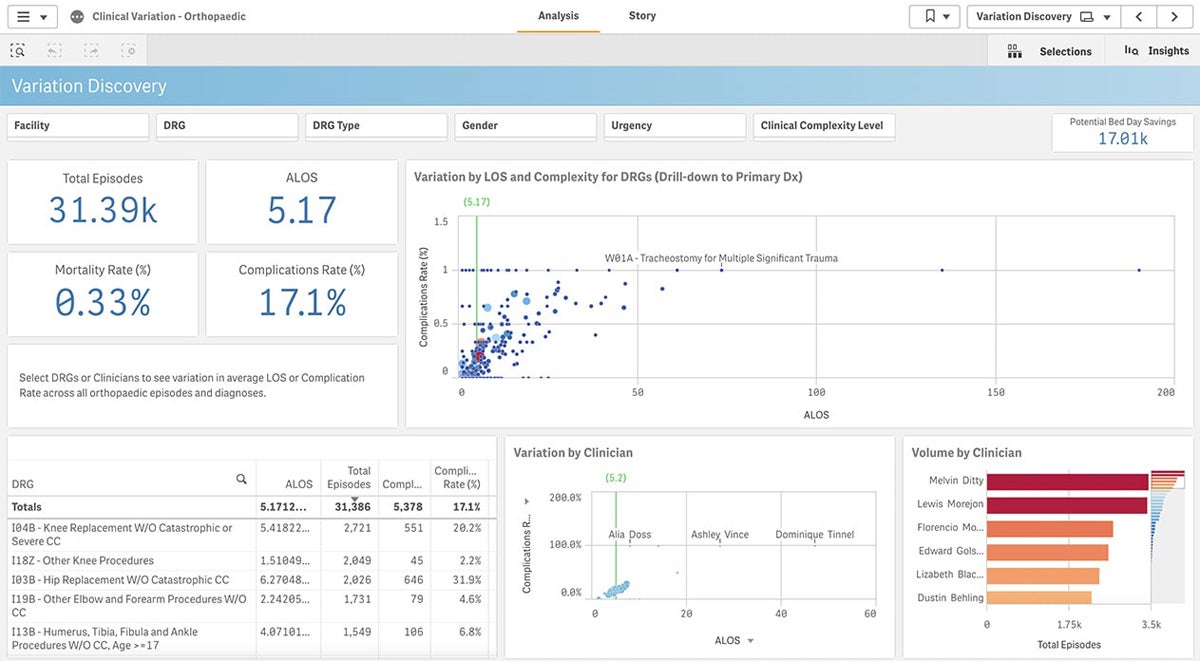
Task: Click the Compli... Rate (%) column header
Action: 456,478
